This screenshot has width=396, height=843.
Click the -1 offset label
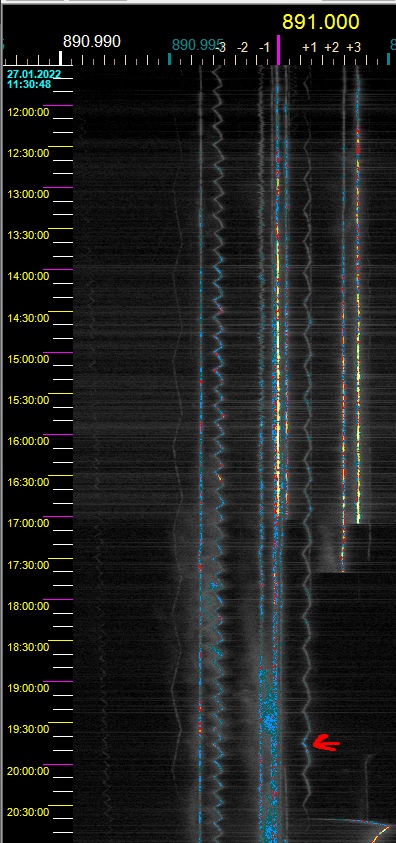coord(264,47)
